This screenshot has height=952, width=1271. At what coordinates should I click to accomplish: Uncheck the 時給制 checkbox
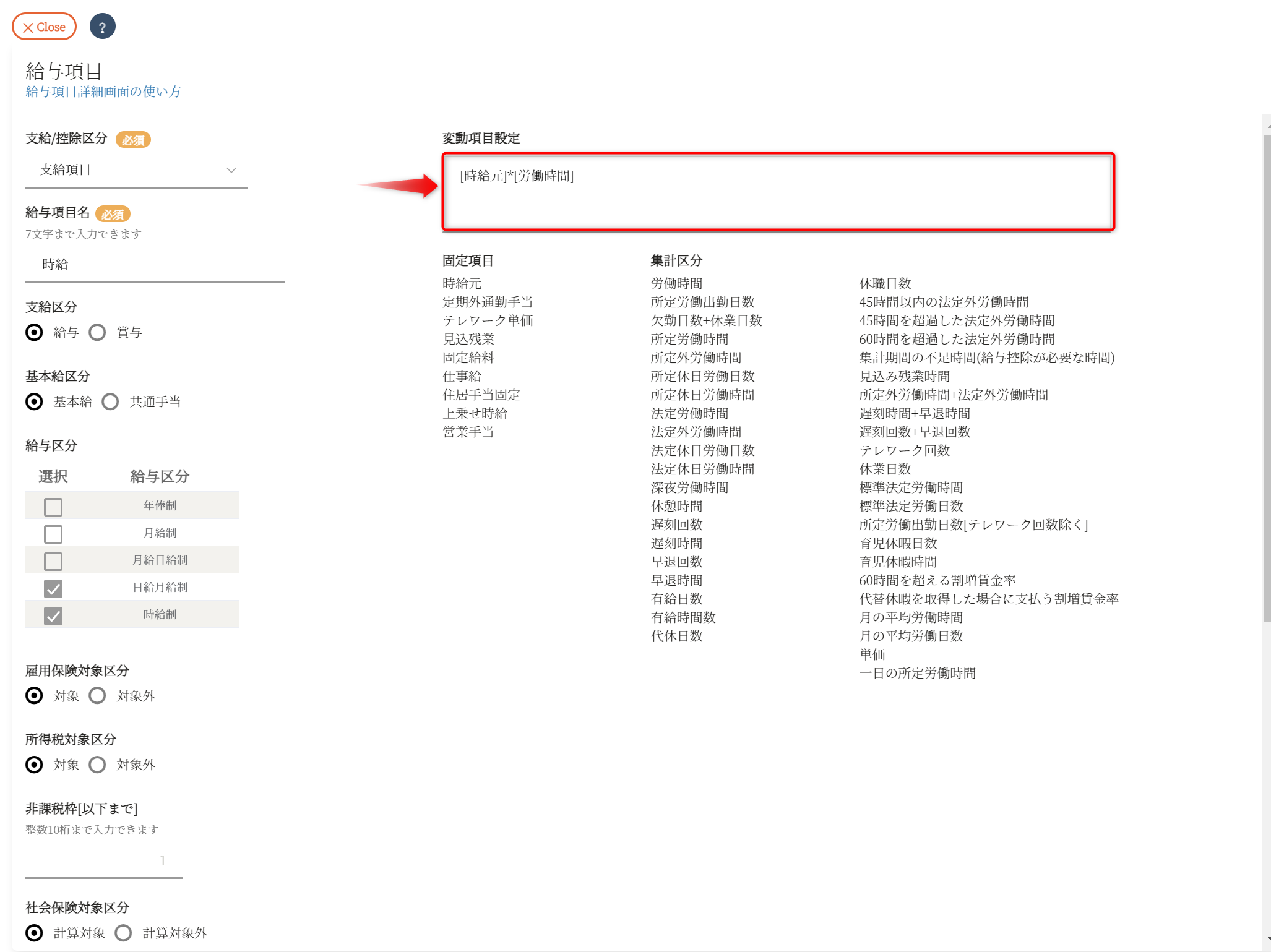point(53,615)
